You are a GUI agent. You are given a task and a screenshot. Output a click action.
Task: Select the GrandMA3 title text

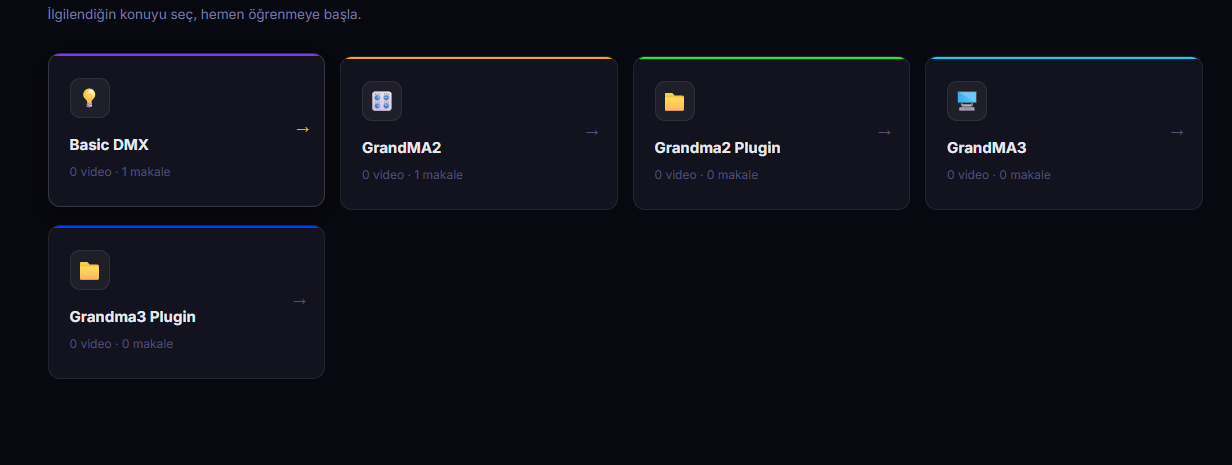[987, 148]
